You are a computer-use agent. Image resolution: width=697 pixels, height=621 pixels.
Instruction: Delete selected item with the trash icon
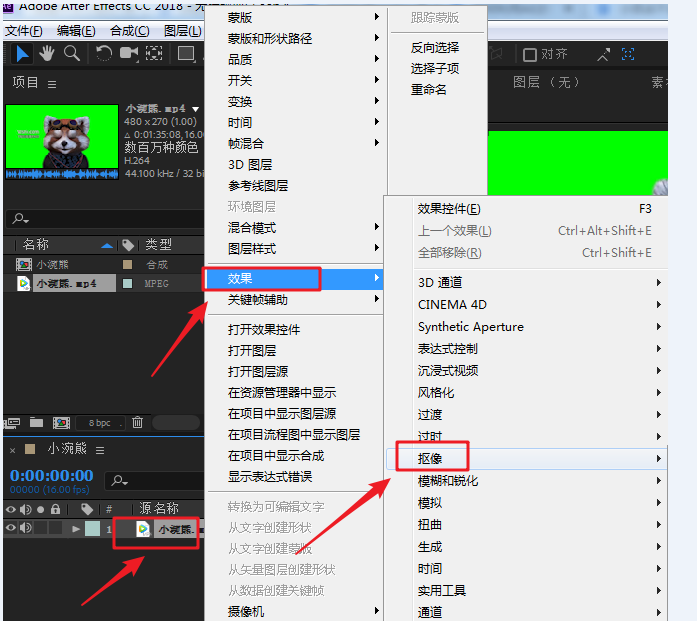137,422
